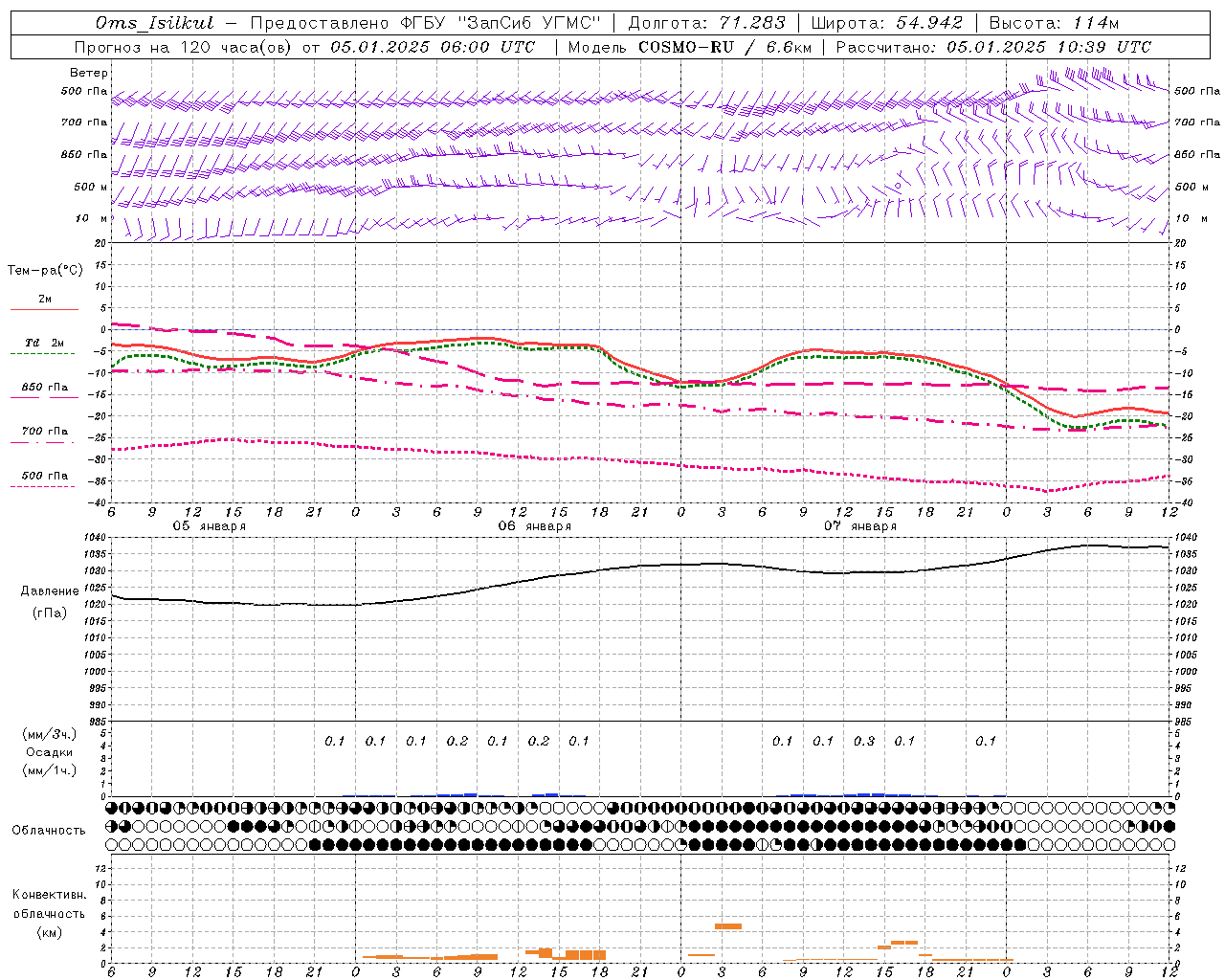The height and width of the screenshot is (980, 1225).
Task: Click the '05 января' date label
Action: click(209, 526)
